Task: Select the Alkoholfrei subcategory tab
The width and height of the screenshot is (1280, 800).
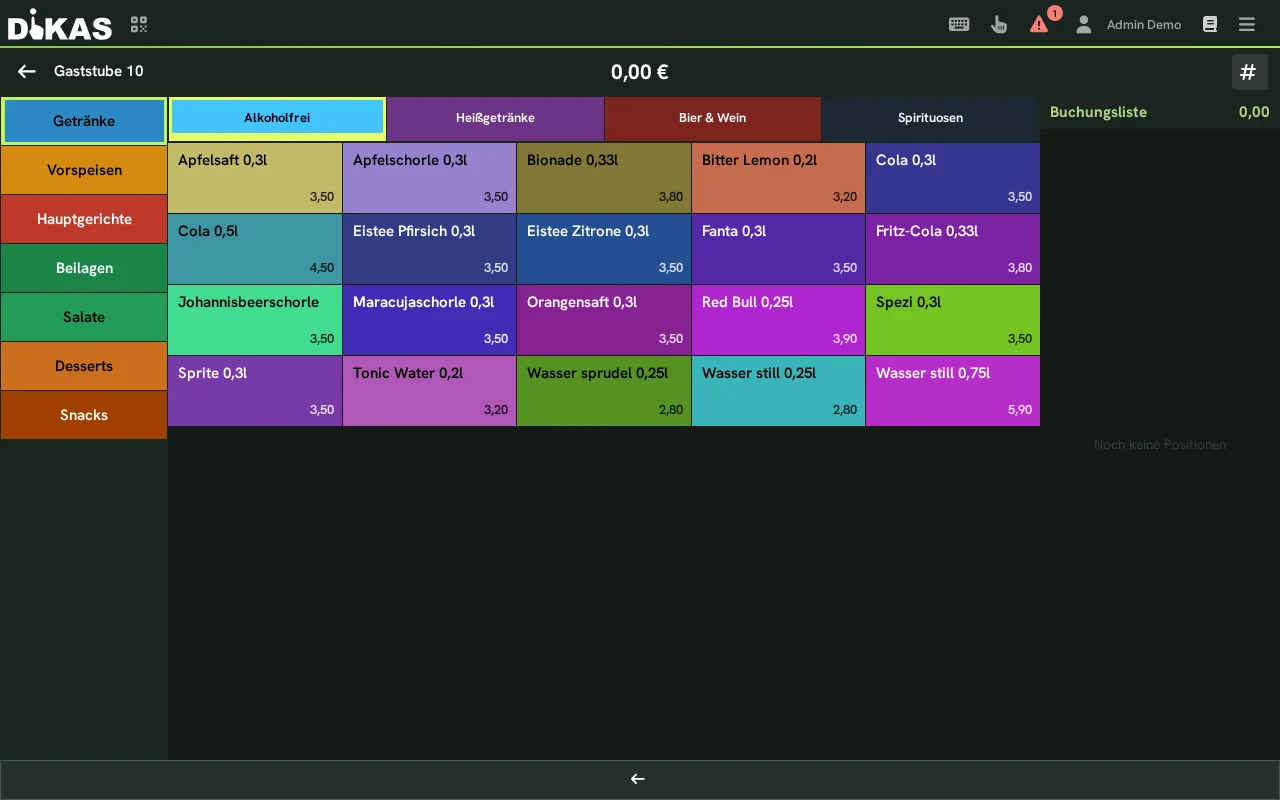Action: [x=277, y=117]
